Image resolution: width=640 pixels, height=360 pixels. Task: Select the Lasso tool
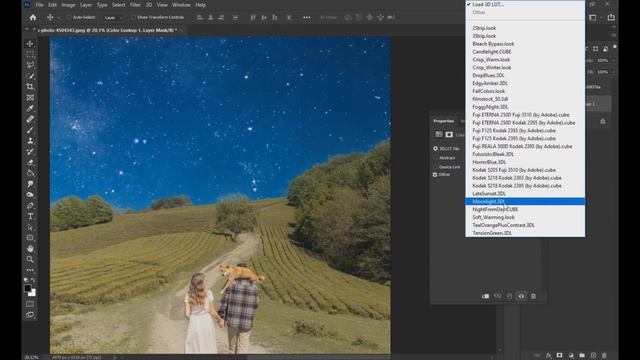click(x=30, y=65)
